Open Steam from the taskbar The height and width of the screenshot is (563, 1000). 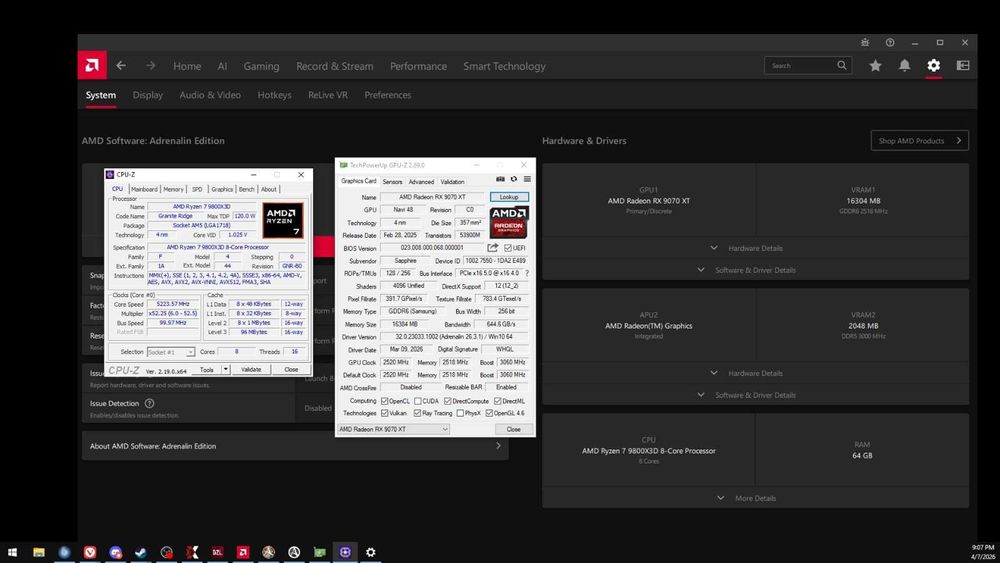141,552
